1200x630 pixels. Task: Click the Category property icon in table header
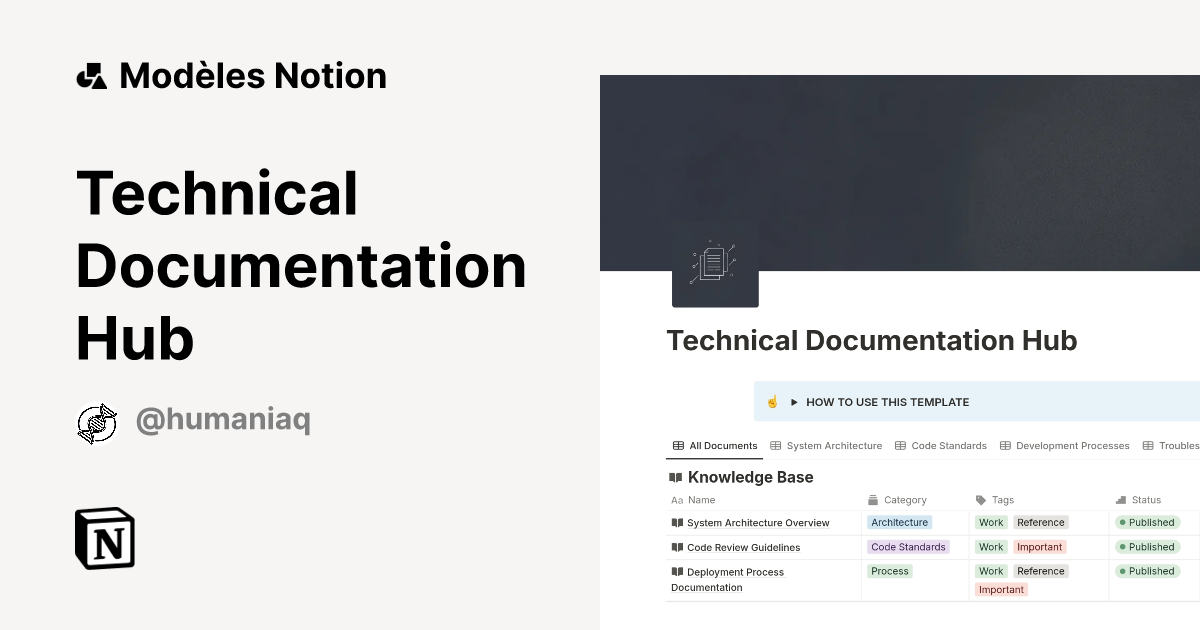pos(872,499)
